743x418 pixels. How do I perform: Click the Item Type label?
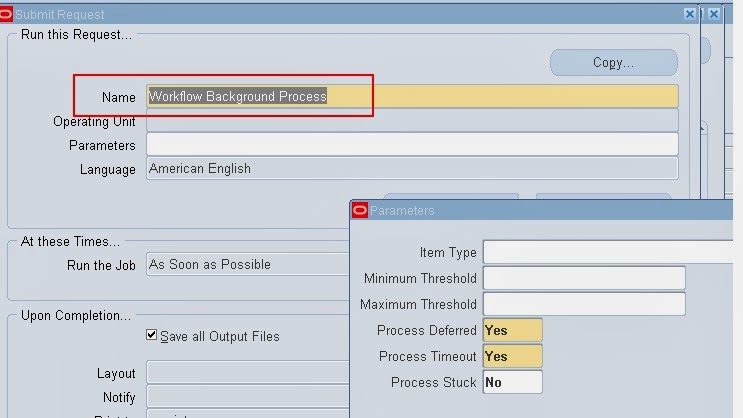(x=448, y=253)
